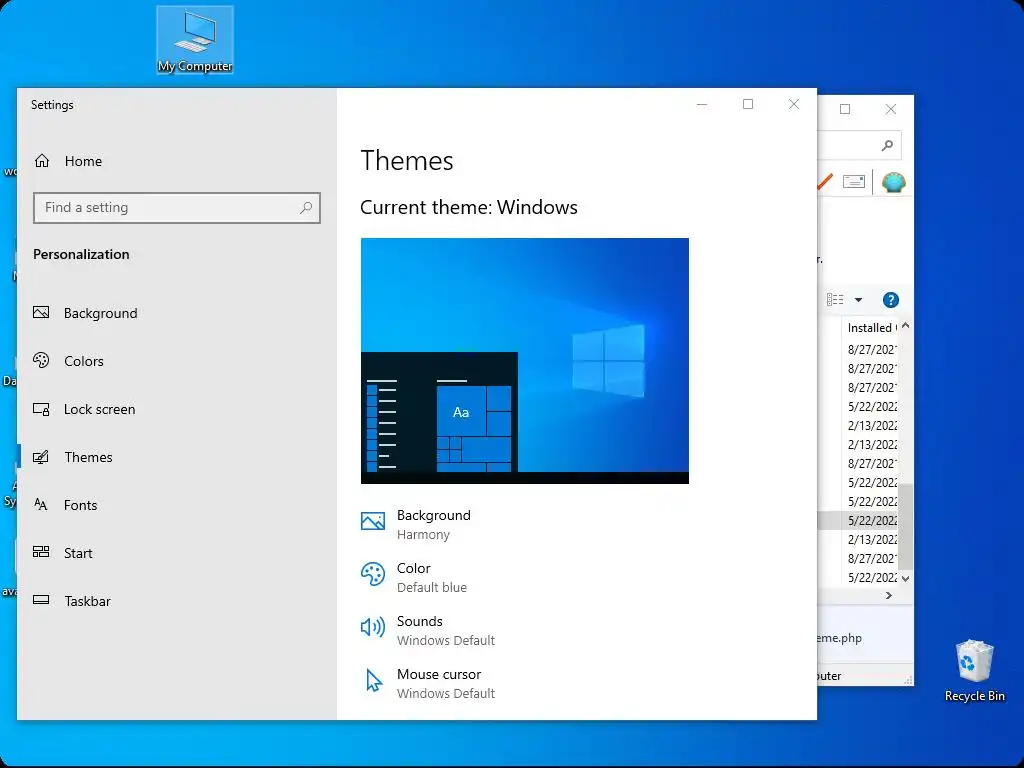Open Sounds Windows Default setting
The image size is (1024, 768).
click(446, 630)
